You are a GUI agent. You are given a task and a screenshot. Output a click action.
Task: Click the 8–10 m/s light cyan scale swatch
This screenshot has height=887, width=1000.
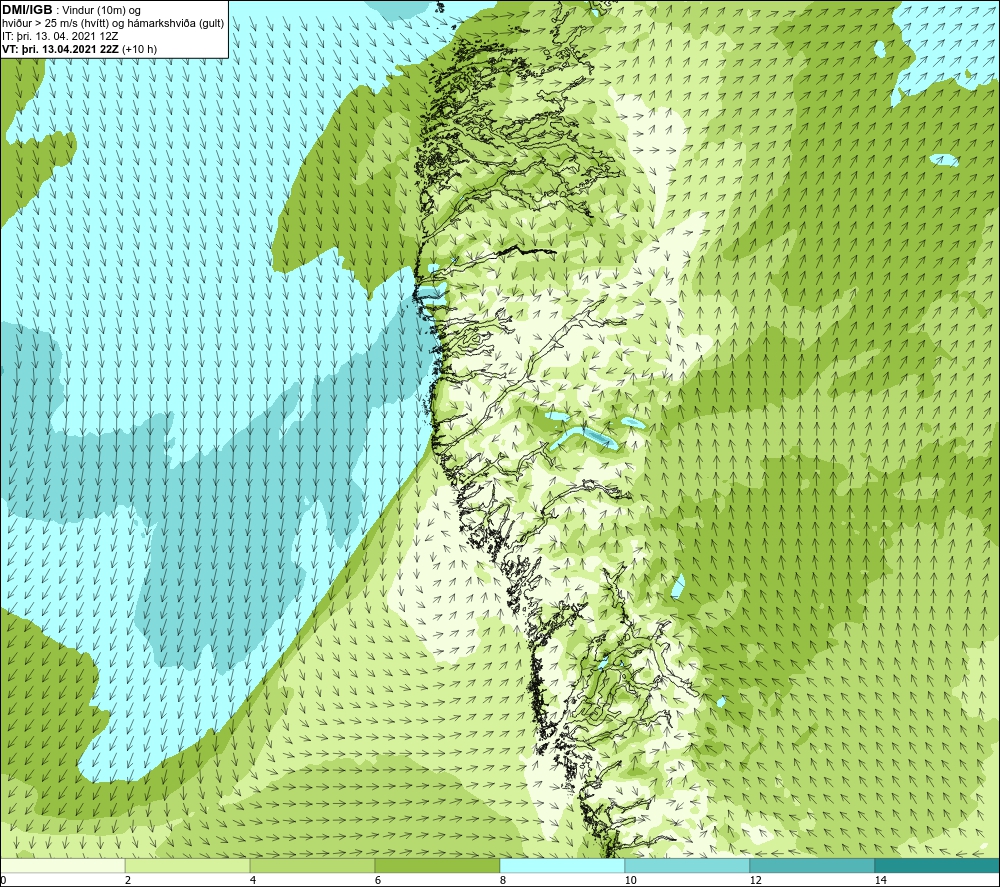pos(562,866)
